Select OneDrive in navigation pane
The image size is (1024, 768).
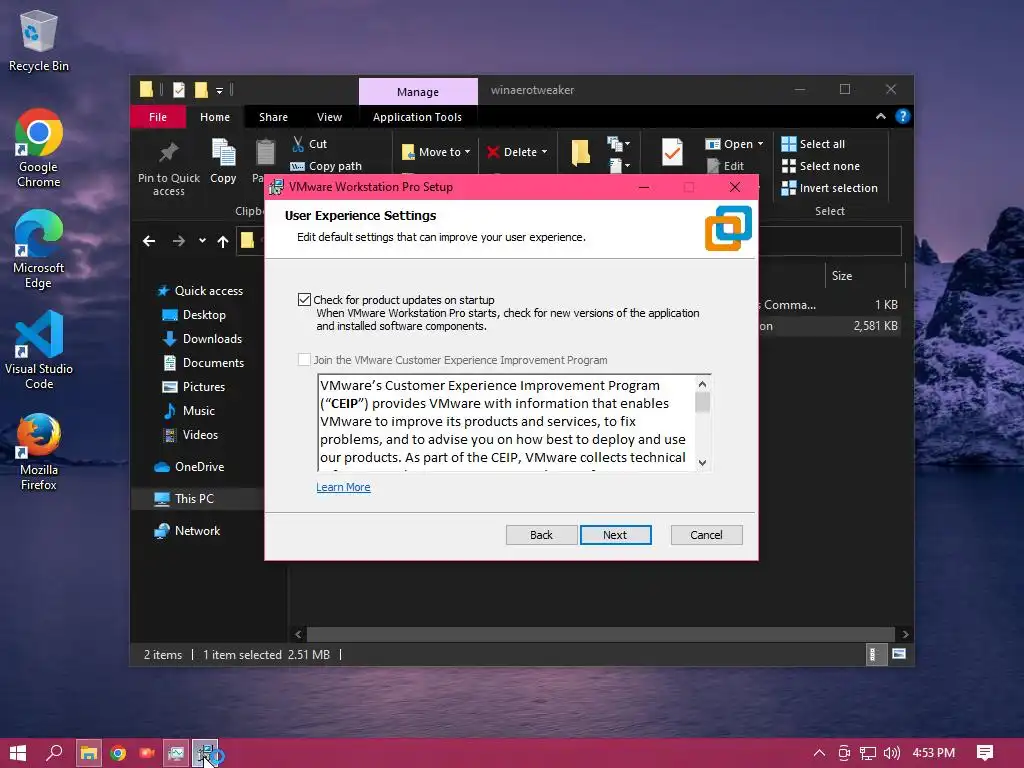pyautogui.click(x=189, y=467)
